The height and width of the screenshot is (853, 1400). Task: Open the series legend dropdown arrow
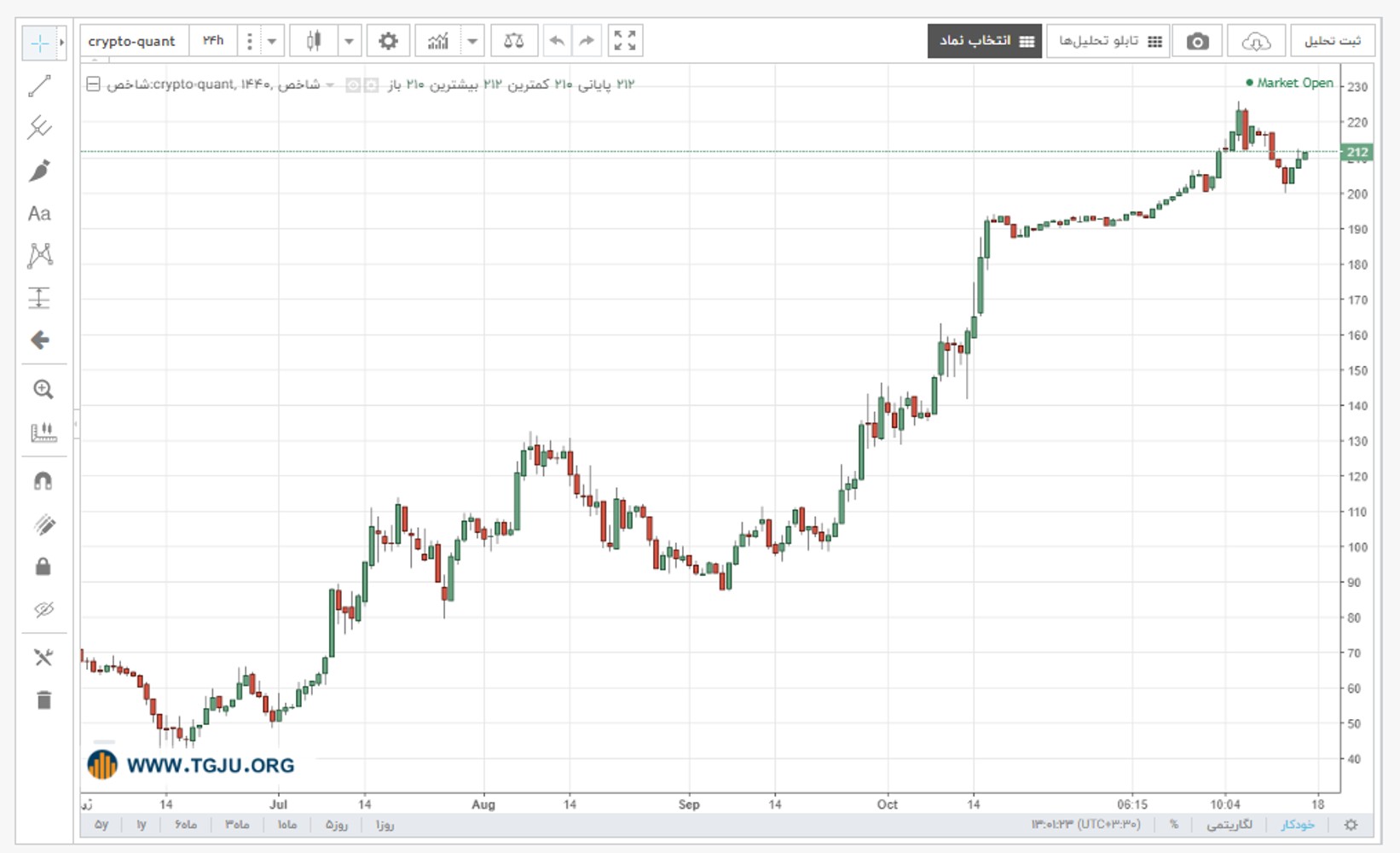330,84
